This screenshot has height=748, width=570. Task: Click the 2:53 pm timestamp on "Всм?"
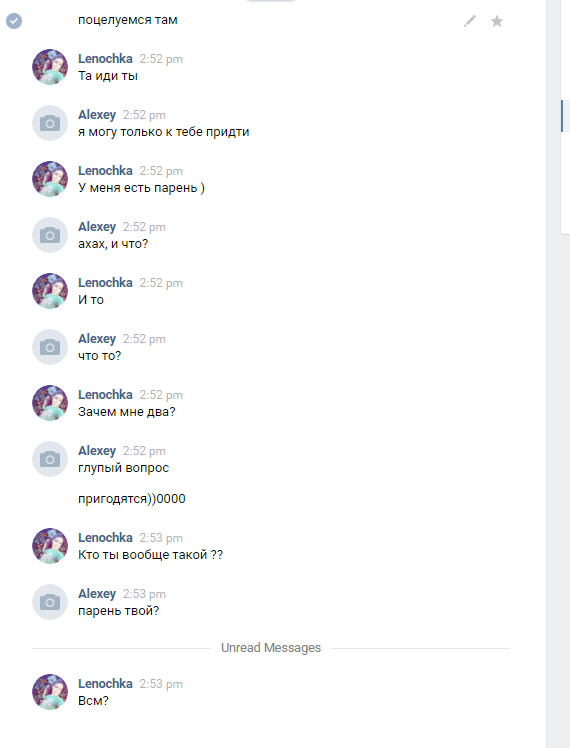pos(161,684)
